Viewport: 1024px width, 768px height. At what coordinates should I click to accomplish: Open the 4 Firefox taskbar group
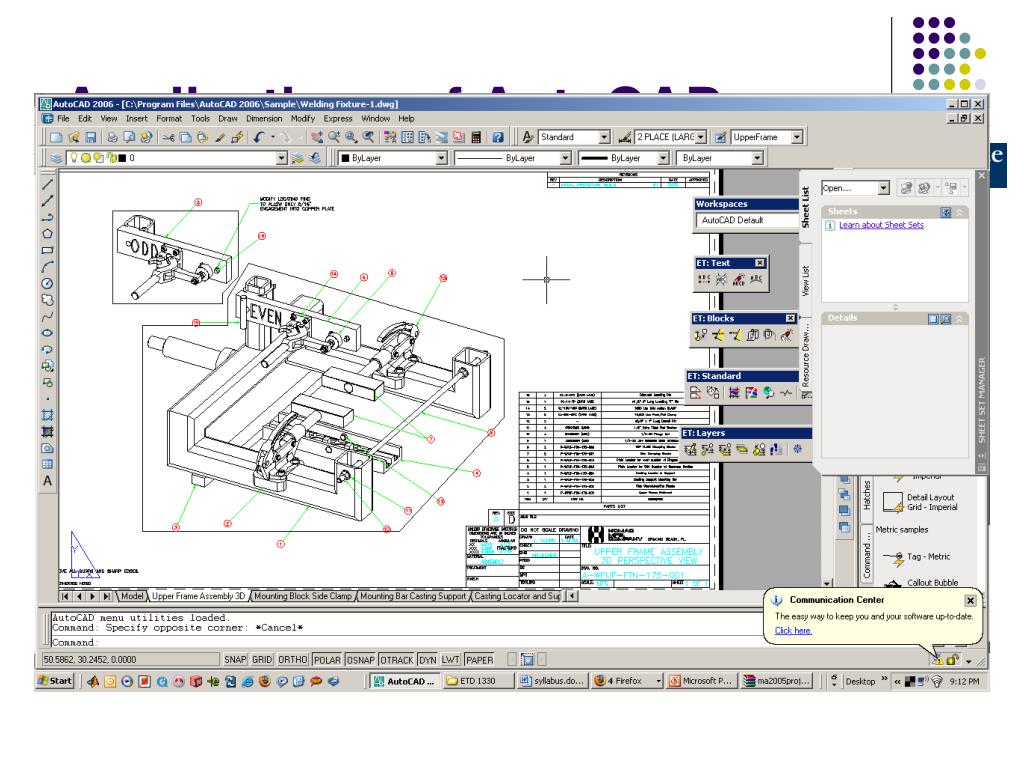point(626,681)
